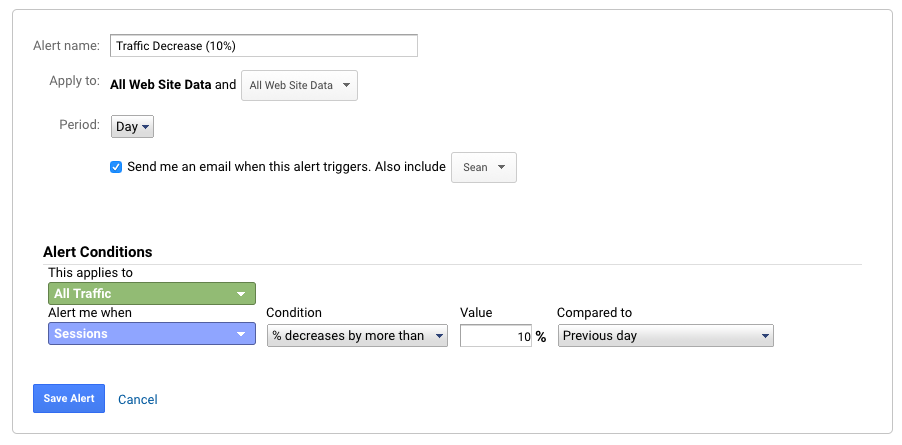Click the Value percentage input box
Screen dimensions: 902x445
[496, 337]
